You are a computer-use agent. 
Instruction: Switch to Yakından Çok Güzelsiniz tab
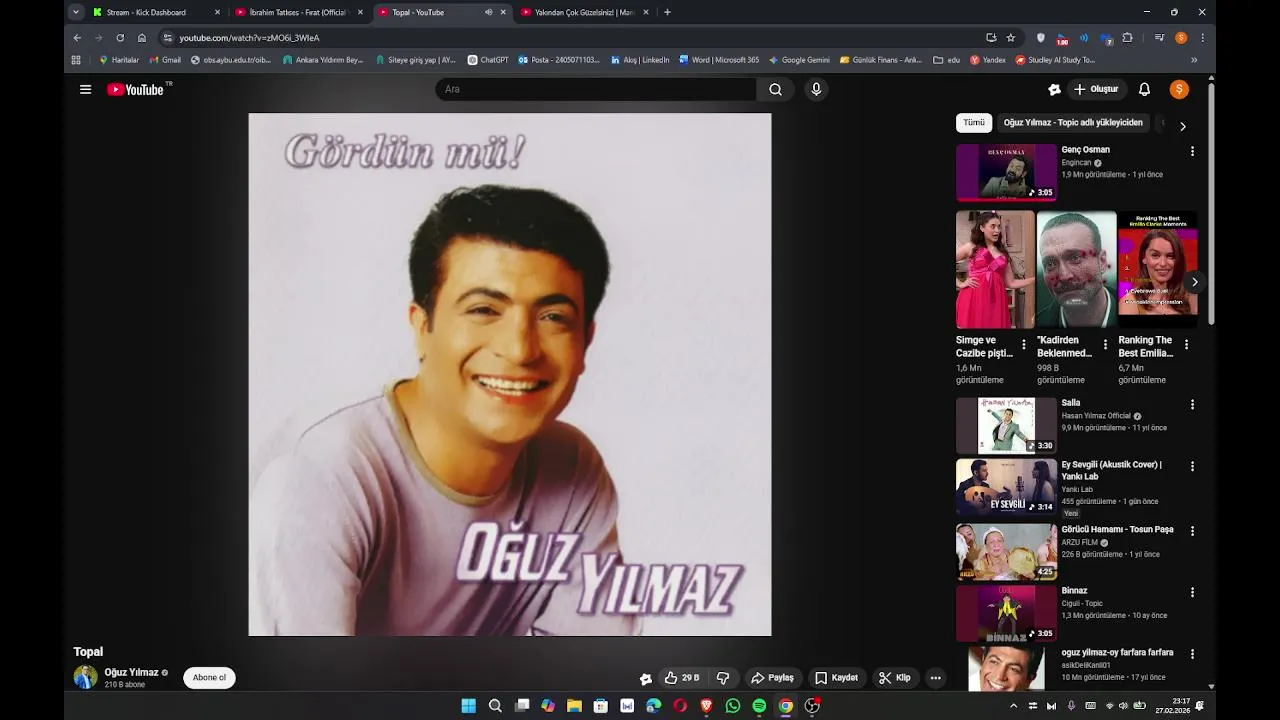583,12
